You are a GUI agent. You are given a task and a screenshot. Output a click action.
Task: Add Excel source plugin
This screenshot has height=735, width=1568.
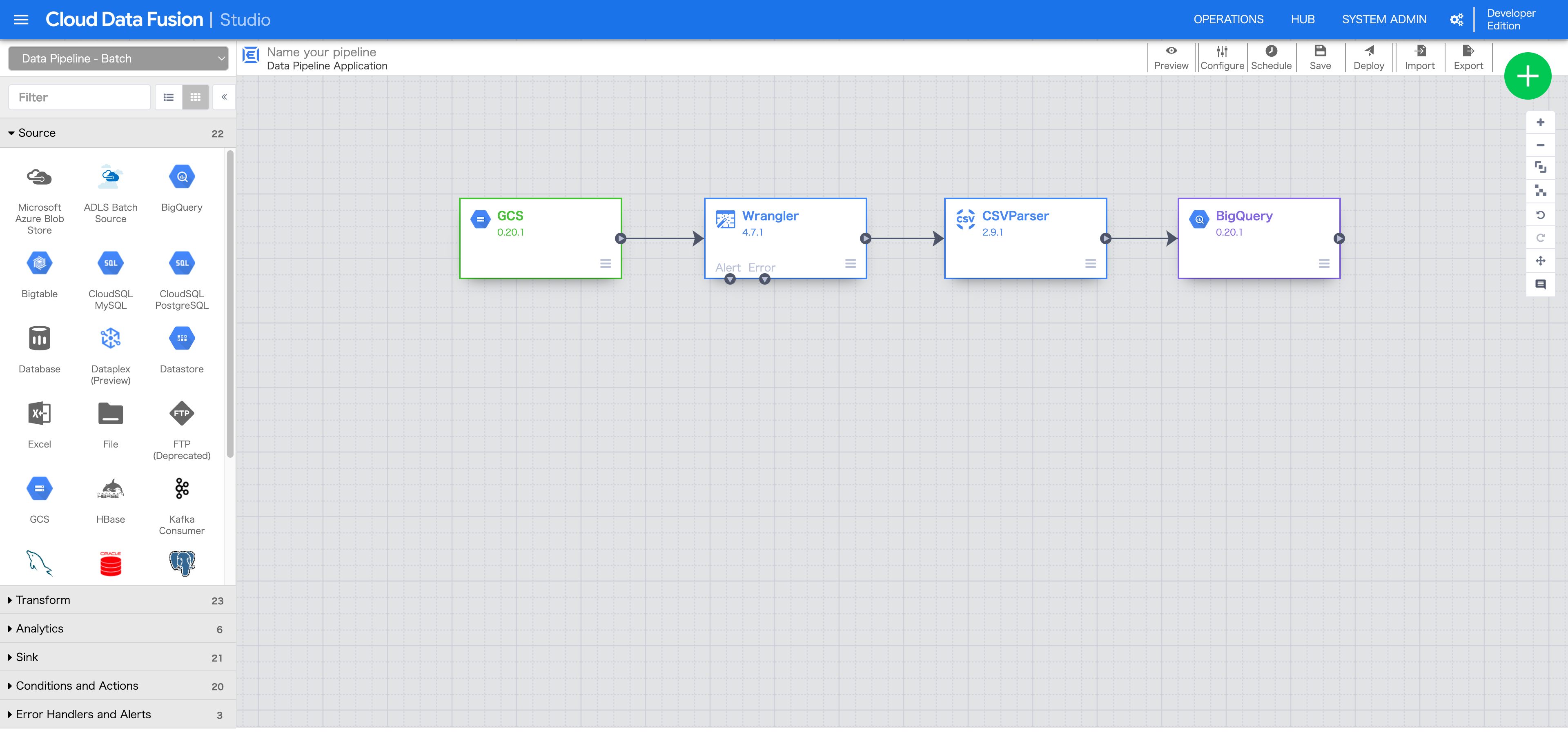point(40,425)
